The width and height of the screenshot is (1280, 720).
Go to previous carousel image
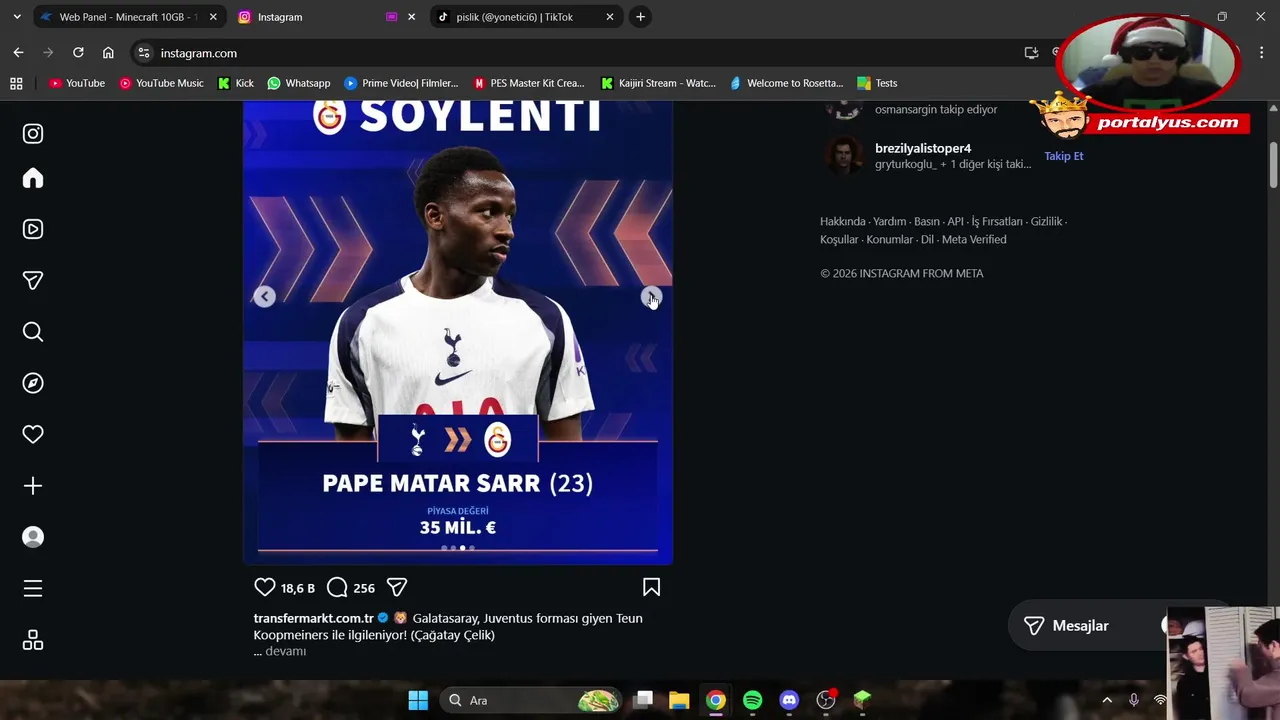(x=264, y=297)
